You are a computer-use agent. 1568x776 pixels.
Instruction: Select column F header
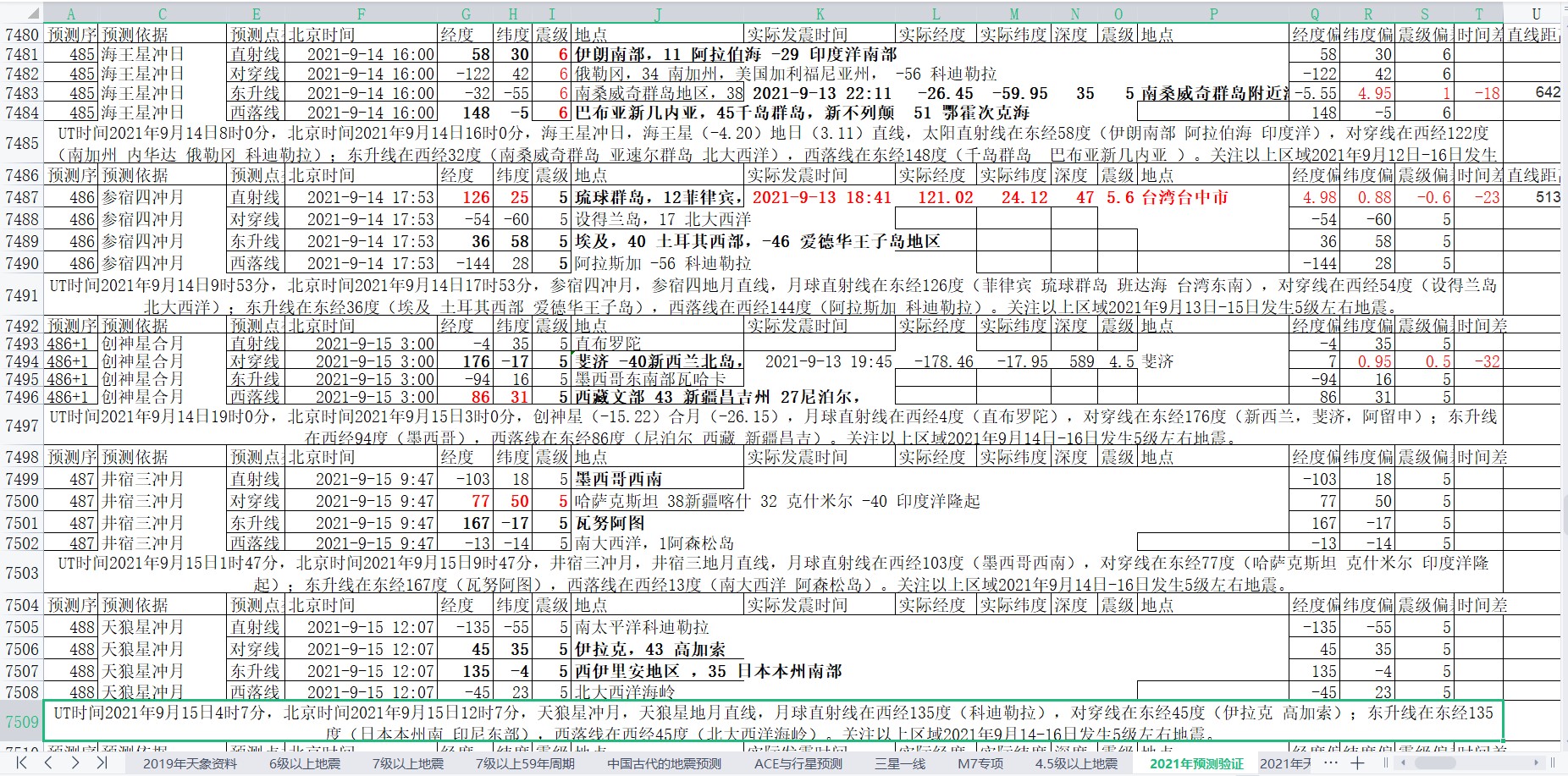pyautogui.click(x=361, y=14)
